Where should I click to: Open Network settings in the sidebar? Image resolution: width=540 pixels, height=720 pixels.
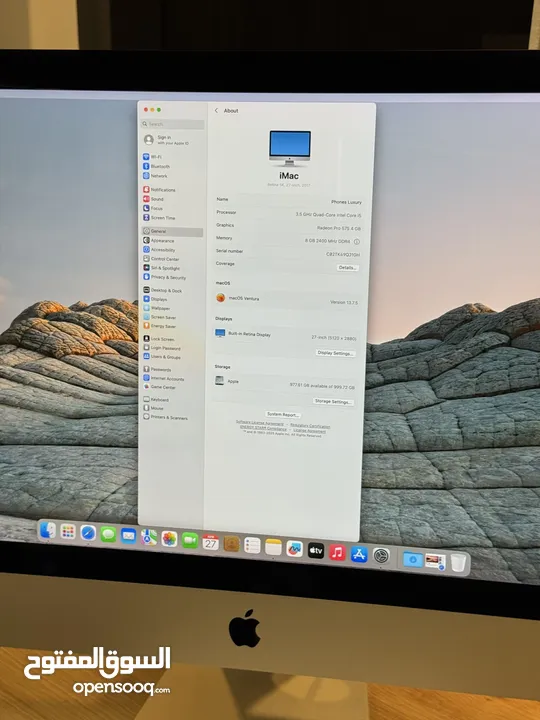(x=155, y=176)
